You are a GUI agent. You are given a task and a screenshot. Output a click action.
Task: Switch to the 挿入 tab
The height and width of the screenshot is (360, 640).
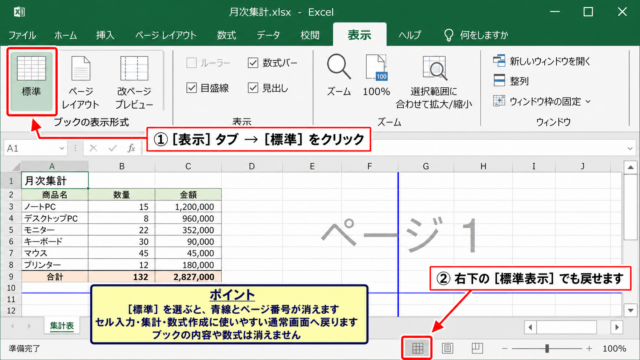105,35
